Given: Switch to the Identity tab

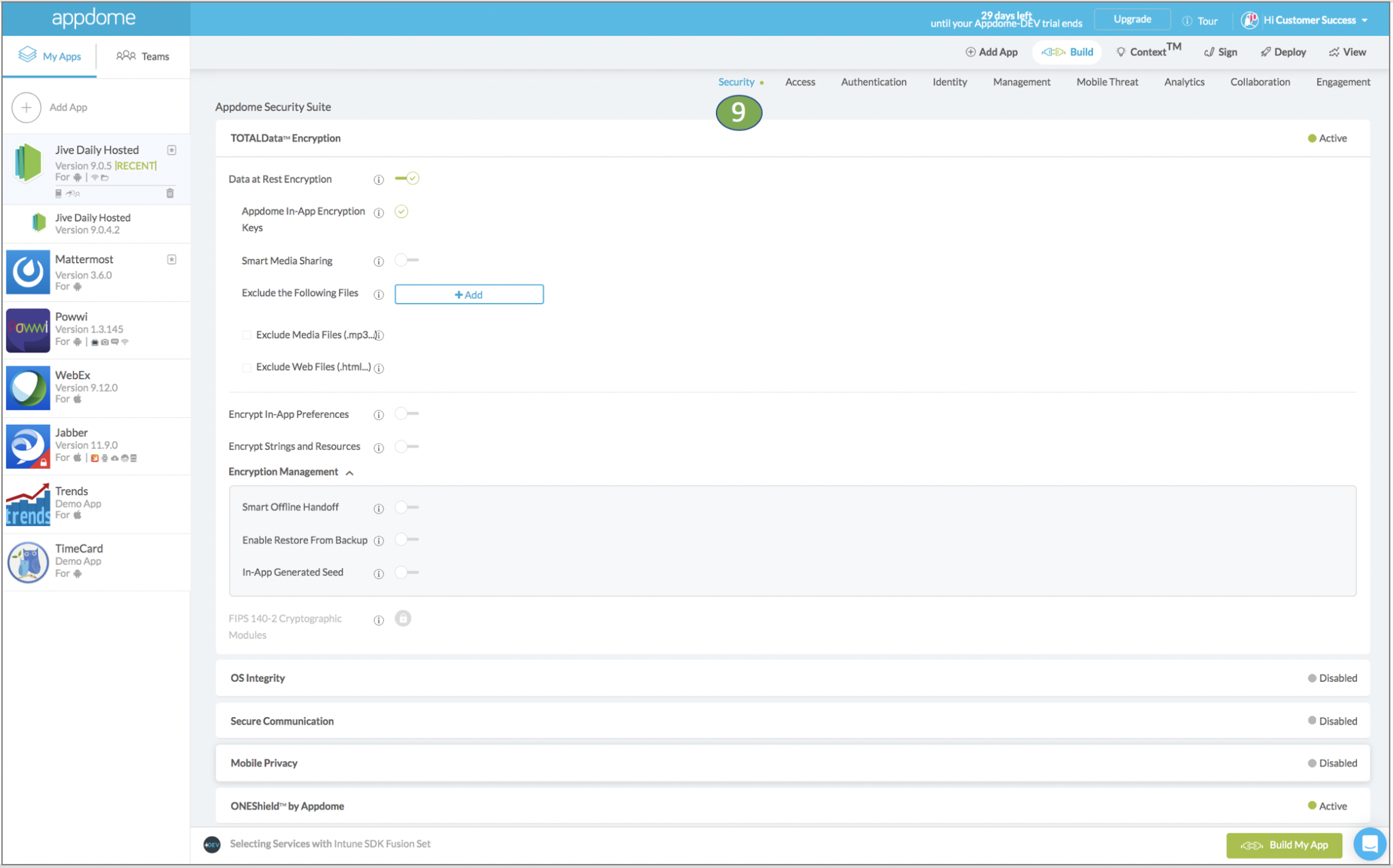Looking at the screenshot, I should (x=950, y=82).
